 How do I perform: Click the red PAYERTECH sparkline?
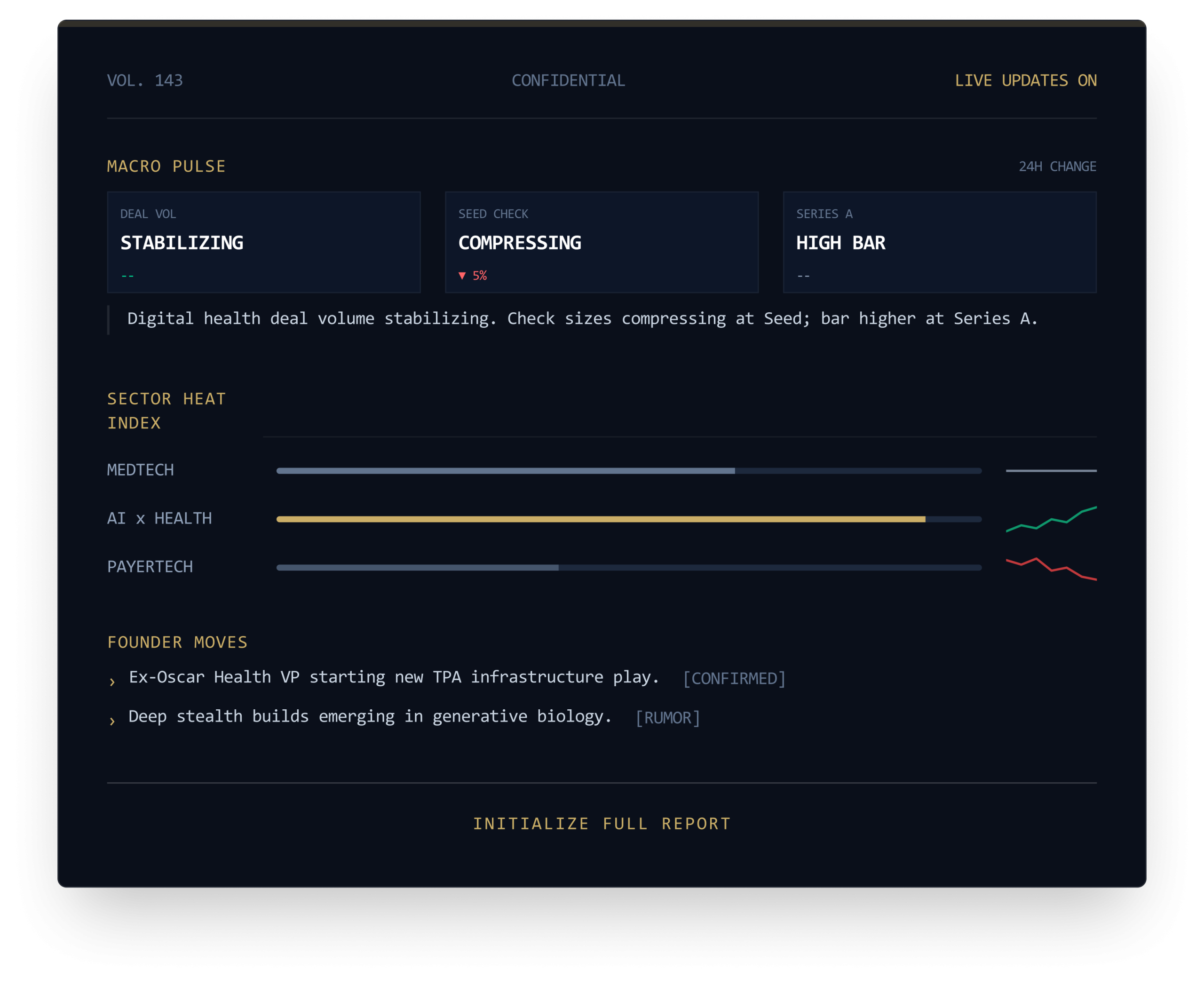pos(1051,569)
